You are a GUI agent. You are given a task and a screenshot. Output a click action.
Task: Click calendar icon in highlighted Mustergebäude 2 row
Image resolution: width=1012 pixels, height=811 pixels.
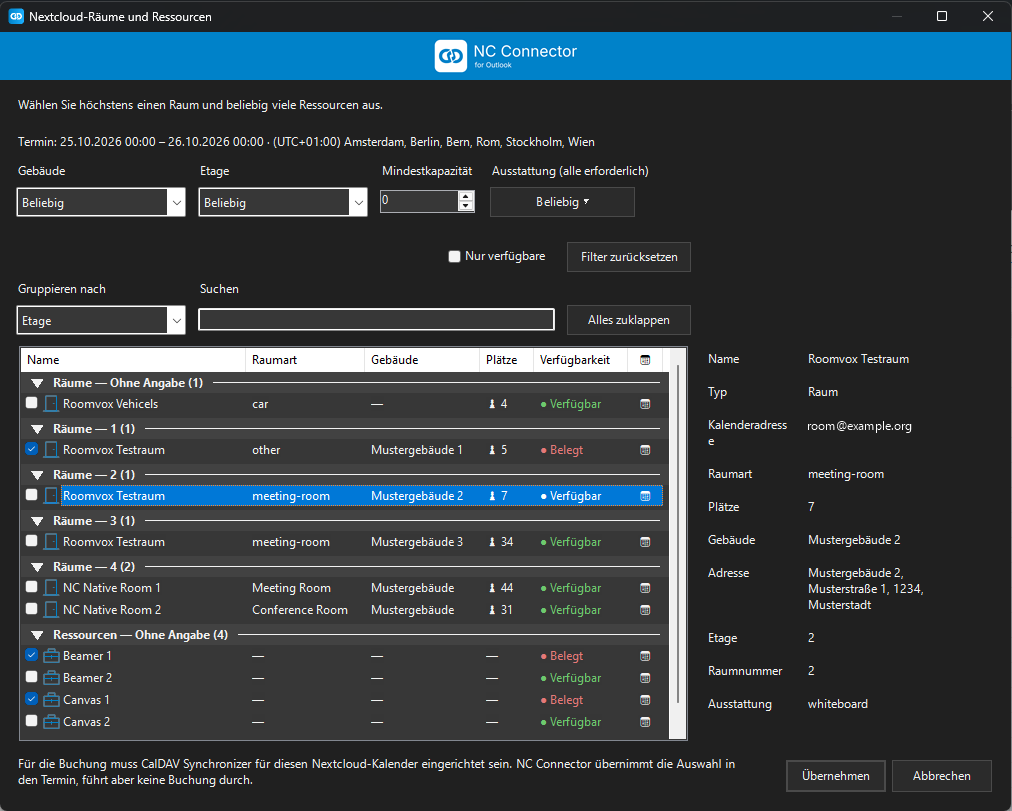[645, 496]
